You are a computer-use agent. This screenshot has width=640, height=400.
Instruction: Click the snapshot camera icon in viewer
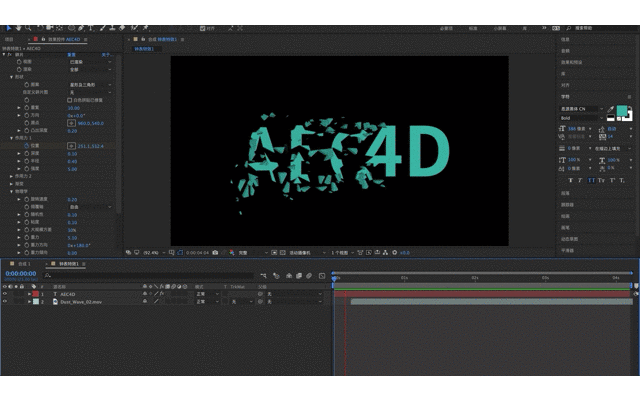(x=215, y=253)
